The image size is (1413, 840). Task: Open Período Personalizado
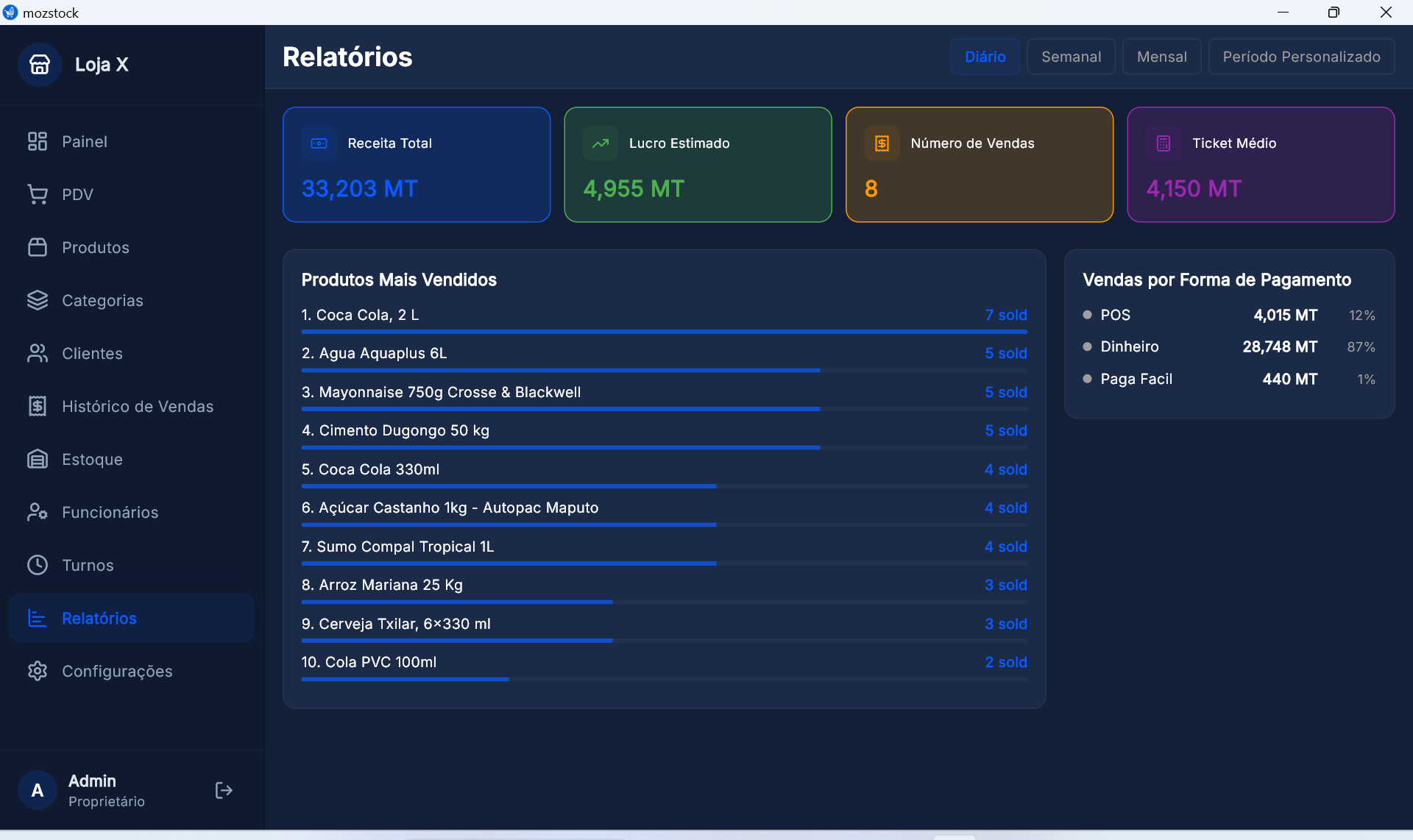[x=1301, y=57]
